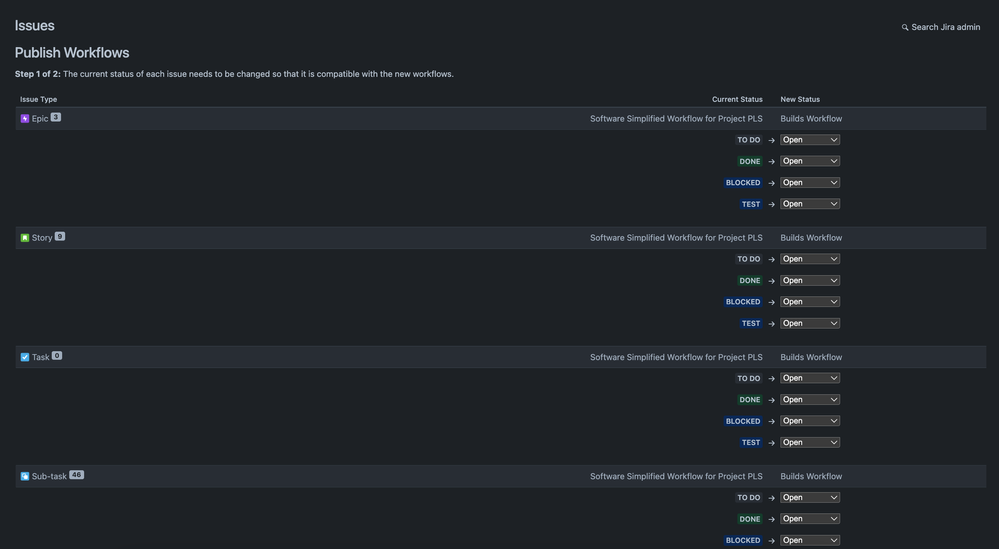Click the Sub-task DONE status lozenge

point(749,519)
